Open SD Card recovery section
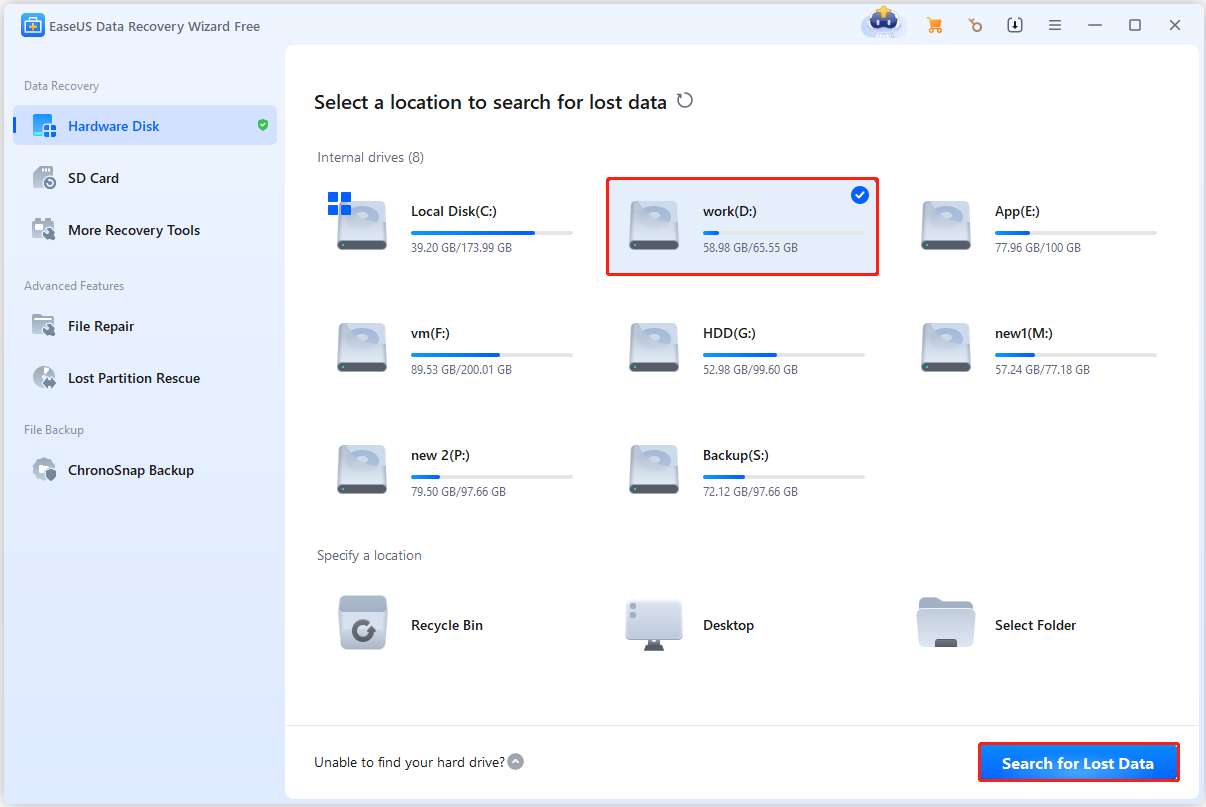Image resolution: width=1206 pixels, height=807 pixels. [145, 178]
